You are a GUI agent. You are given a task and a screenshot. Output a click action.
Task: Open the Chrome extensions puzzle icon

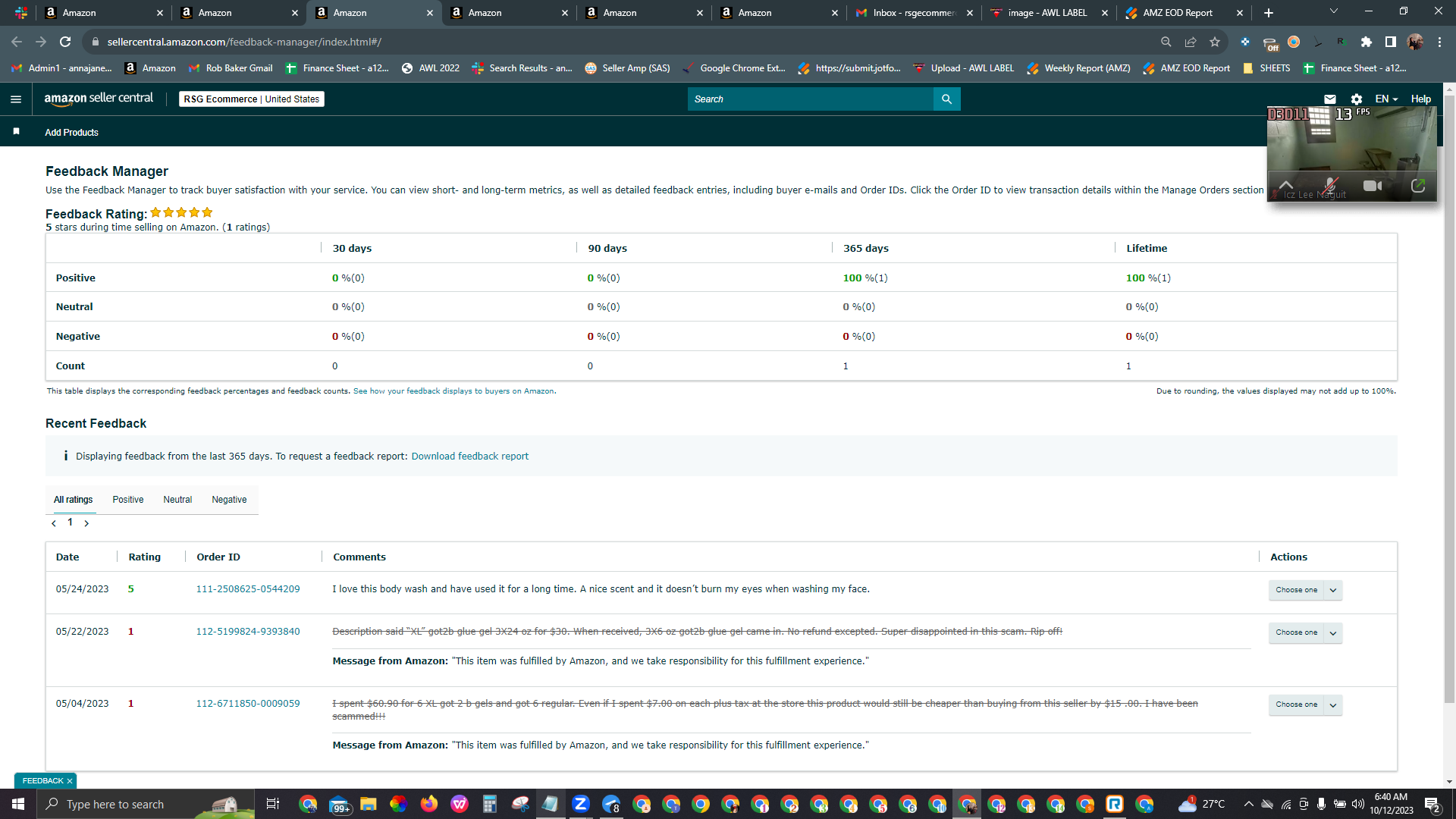pos(1367,42)
